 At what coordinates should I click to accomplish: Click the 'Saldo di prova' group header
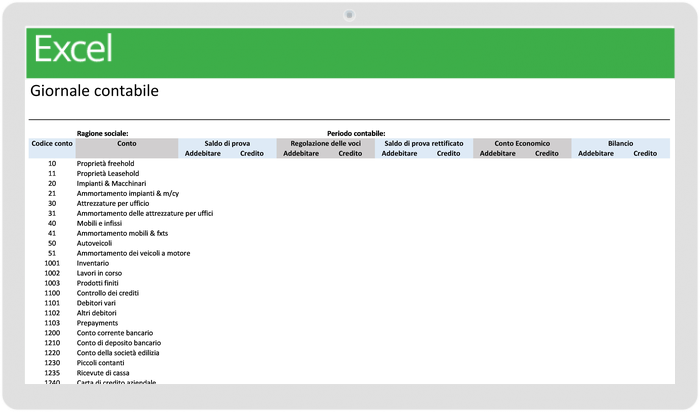[227, 143]
